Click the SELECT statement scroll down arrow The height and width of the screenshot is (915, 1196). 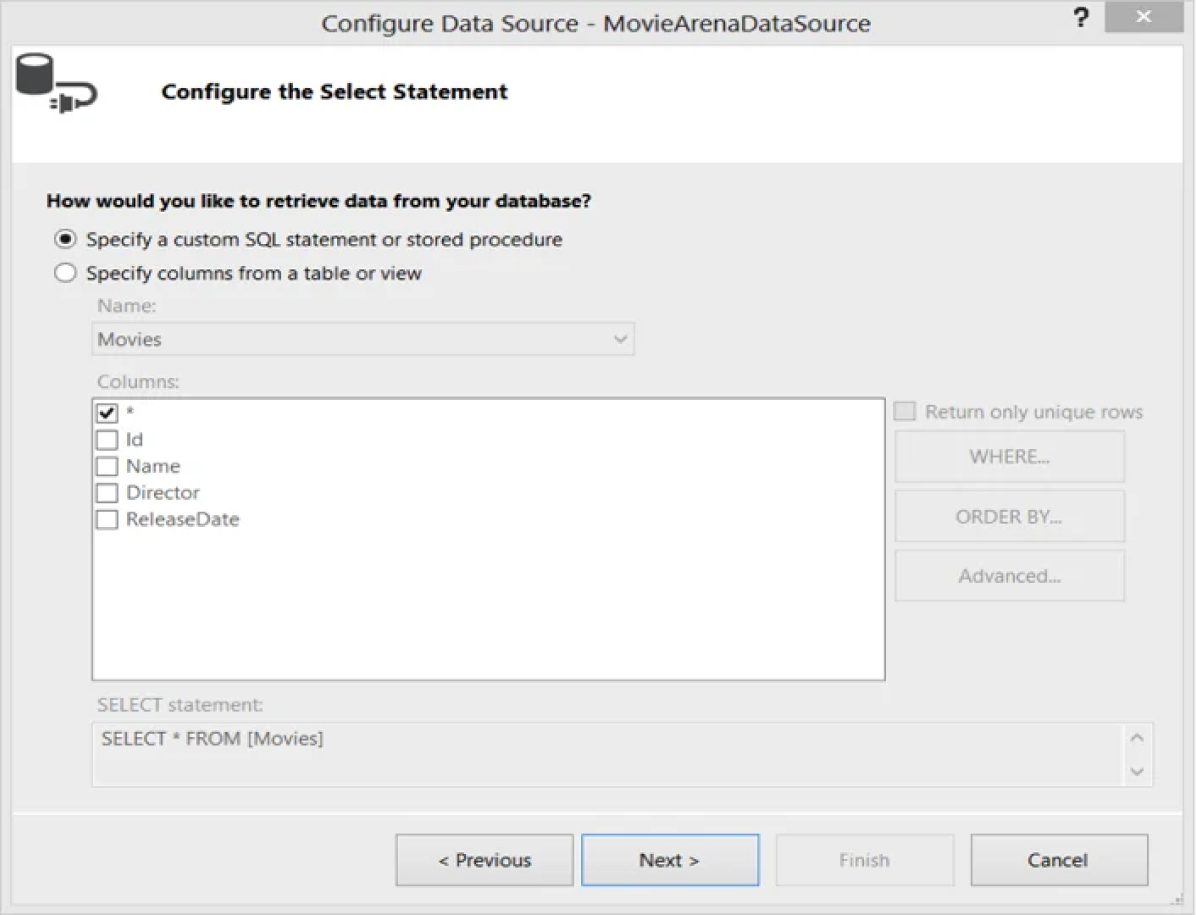1137,772
